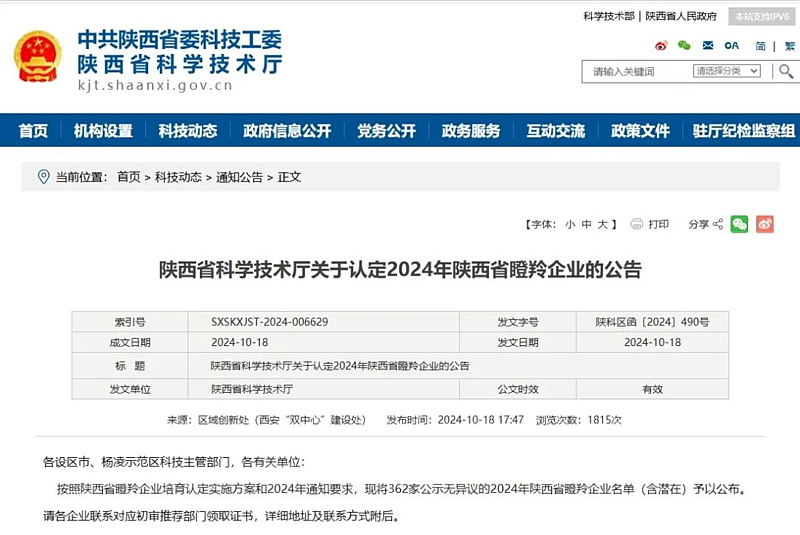Screen dimensions: 800x535
Task: Open the 科技动态 navigation menu
Action: coord(187,131)
